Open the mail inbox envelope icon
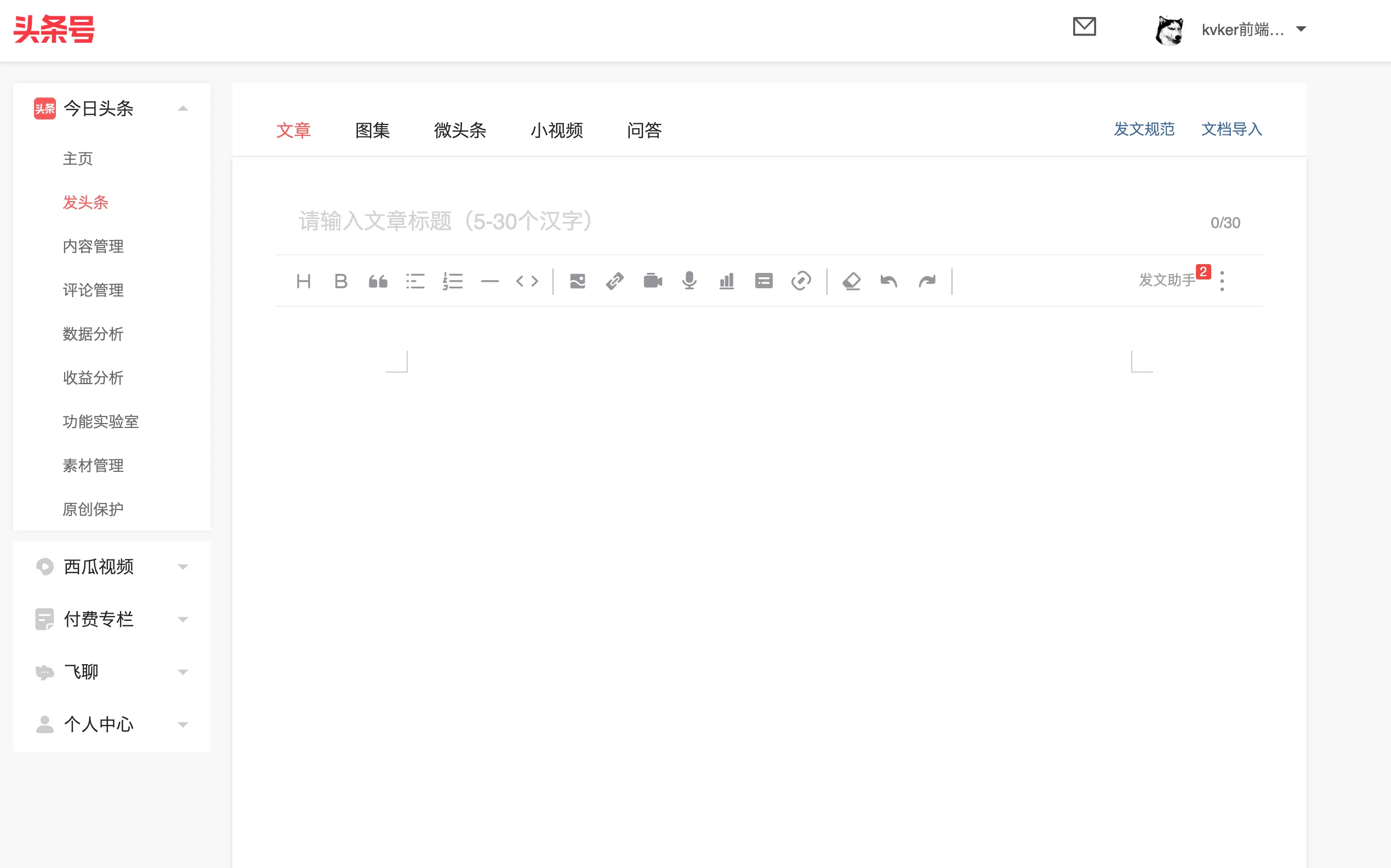 [1085, 27]
